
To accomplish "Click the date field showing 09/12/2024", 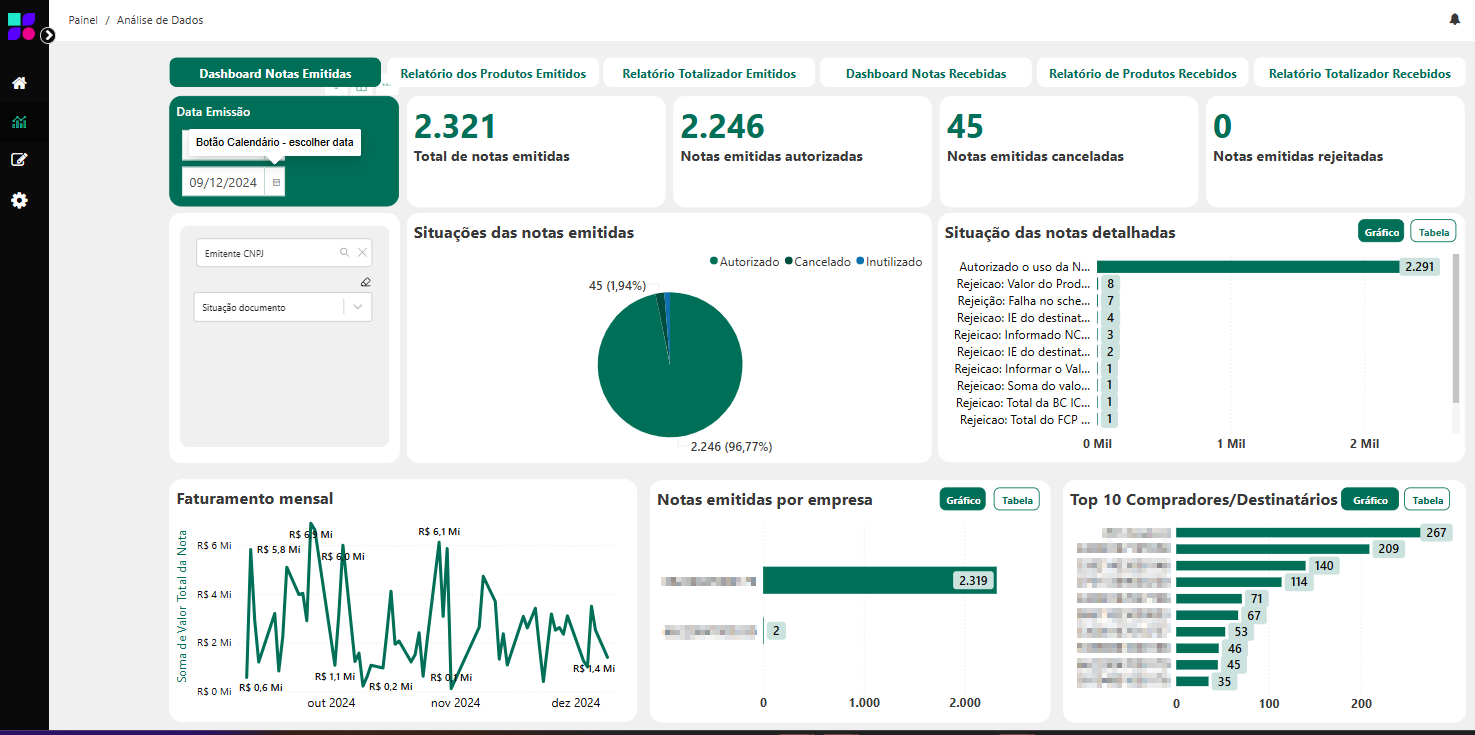I will (225, 183).
